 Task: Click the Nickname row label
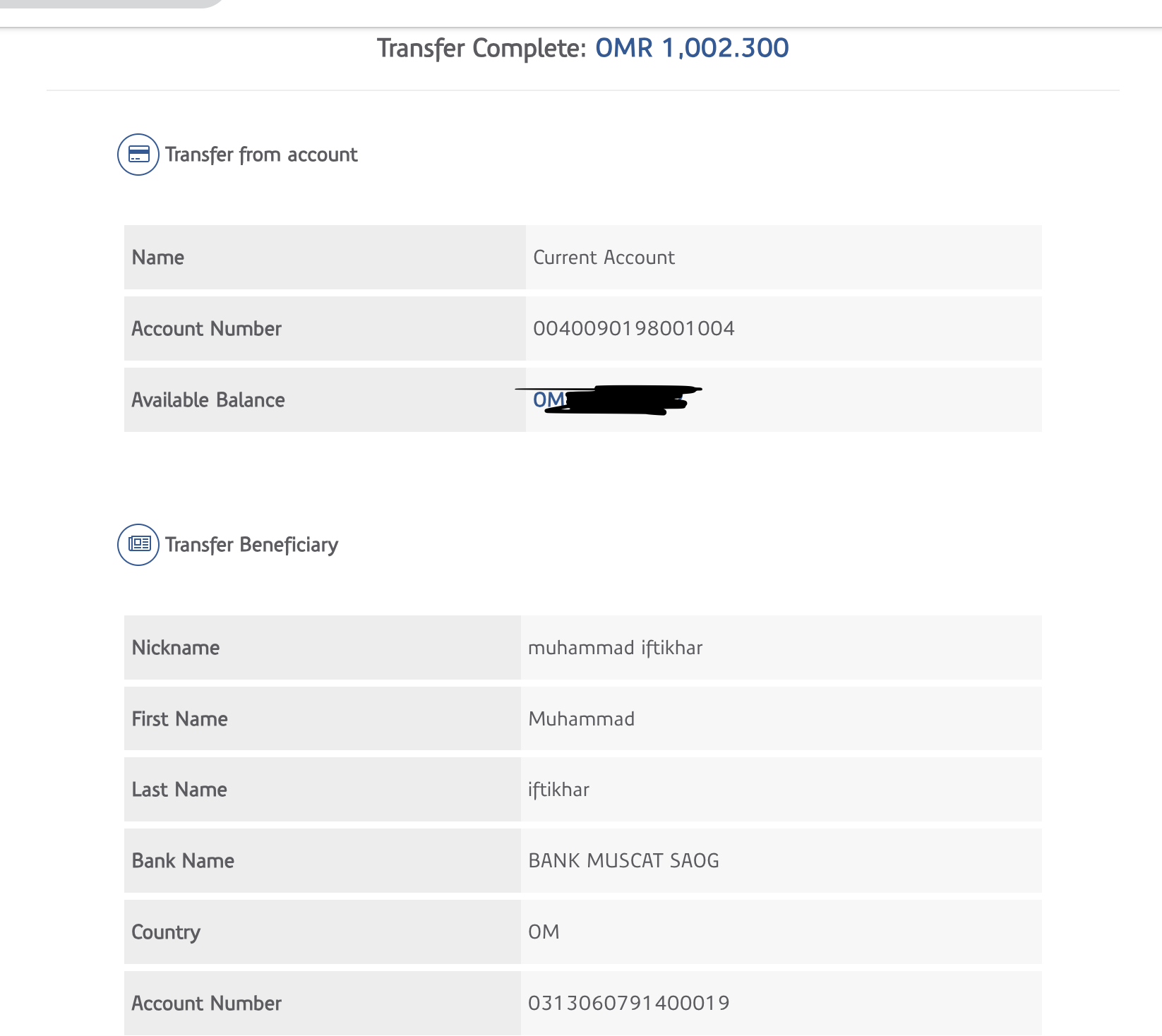pos(176,648)
